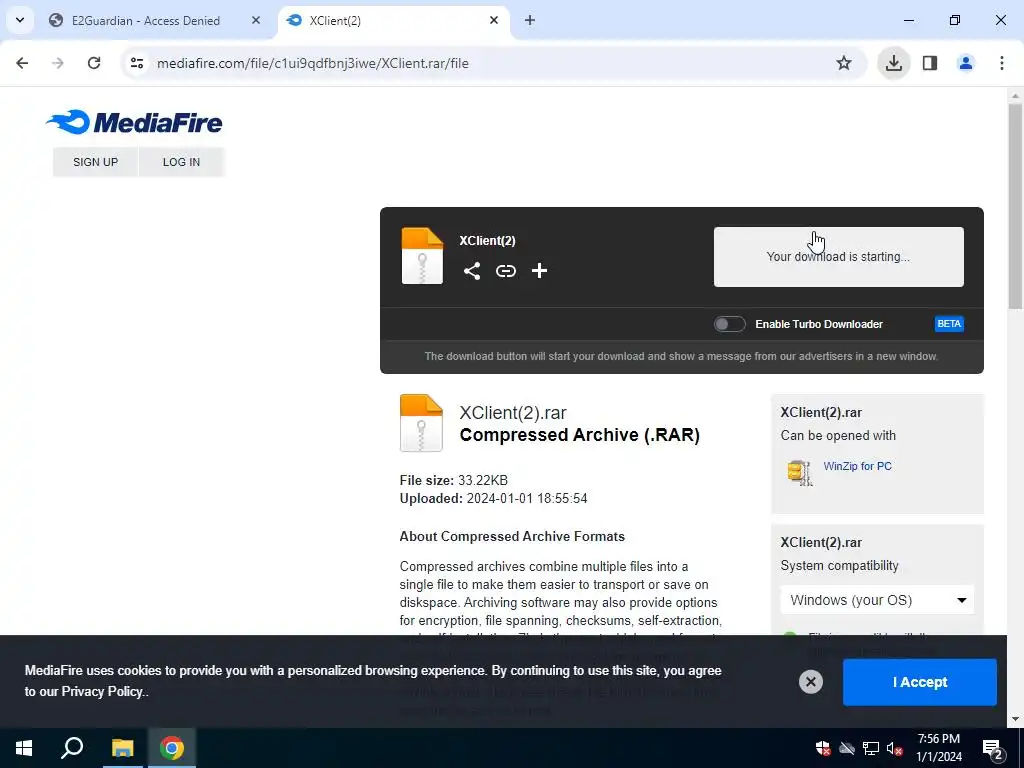1024x768 pixels.
Task: Click the network tray icon
Action: tap(871, 748)
